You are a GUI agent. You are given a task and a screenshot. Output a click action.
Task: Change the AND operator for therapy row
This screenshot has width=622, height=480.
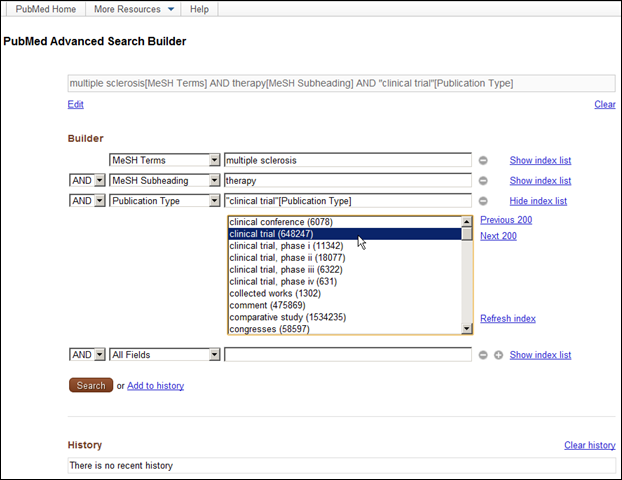click(x=97, y=181)
